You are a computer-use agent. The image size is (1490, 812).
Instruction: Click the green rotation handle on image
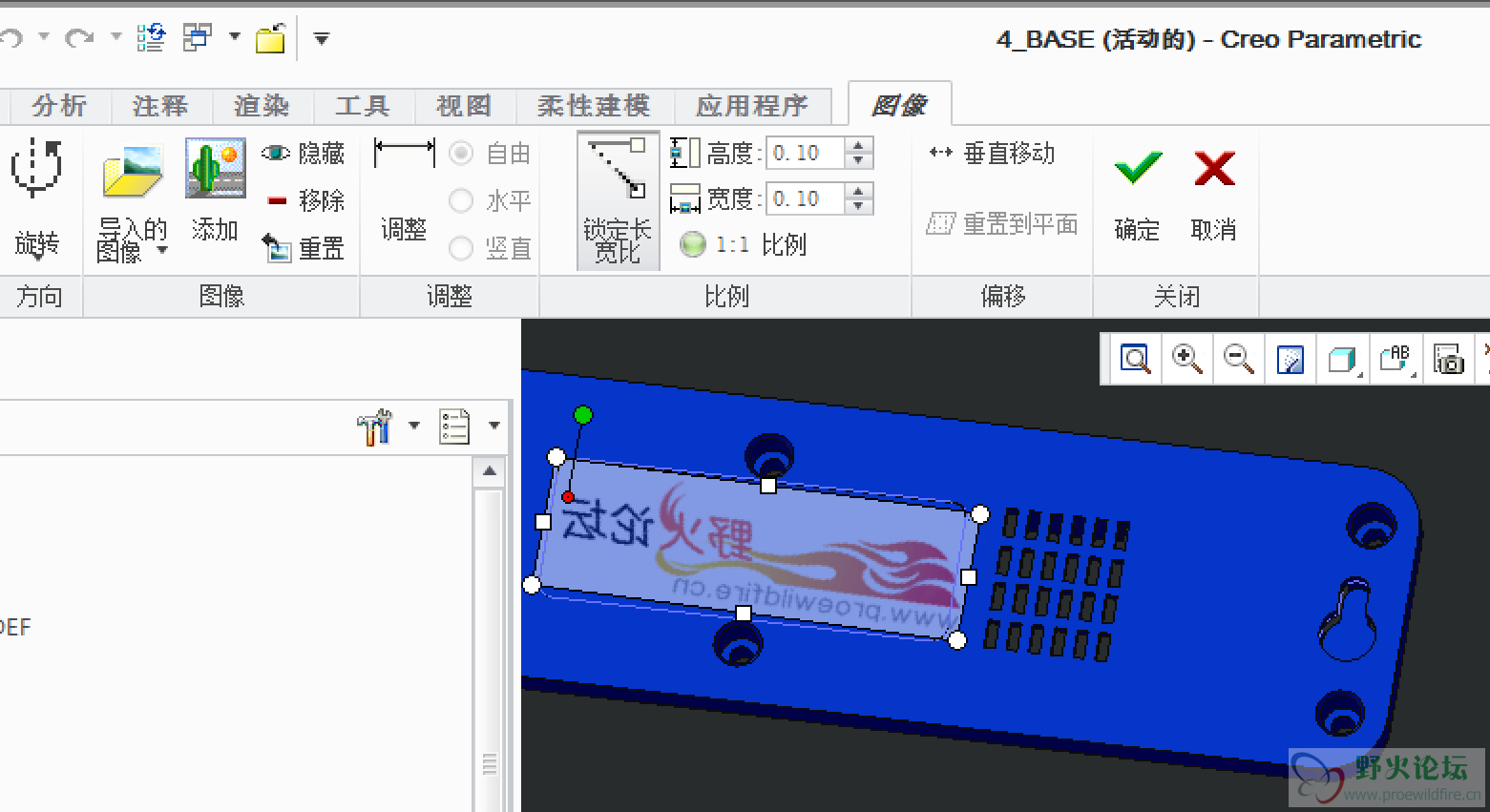click(x=583, y=414)
